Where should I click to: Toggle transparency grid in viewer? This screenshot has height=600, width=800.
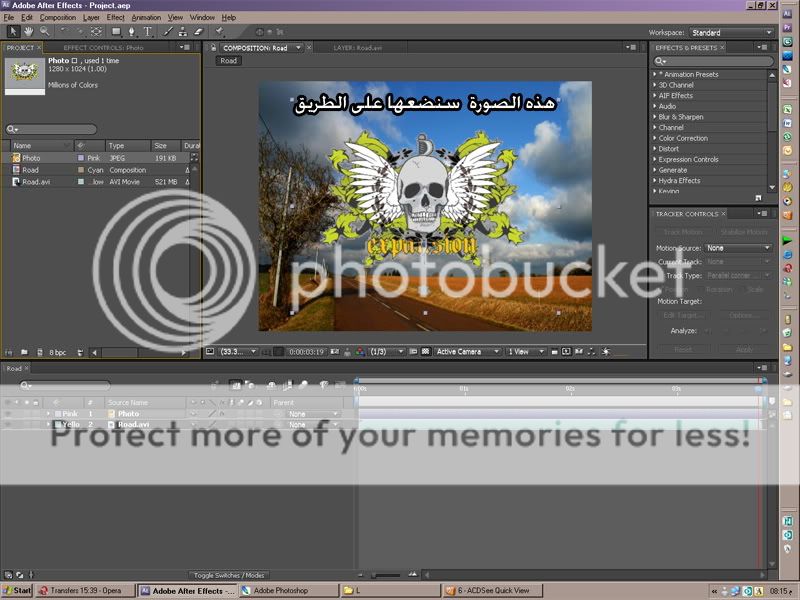(425, 352)
